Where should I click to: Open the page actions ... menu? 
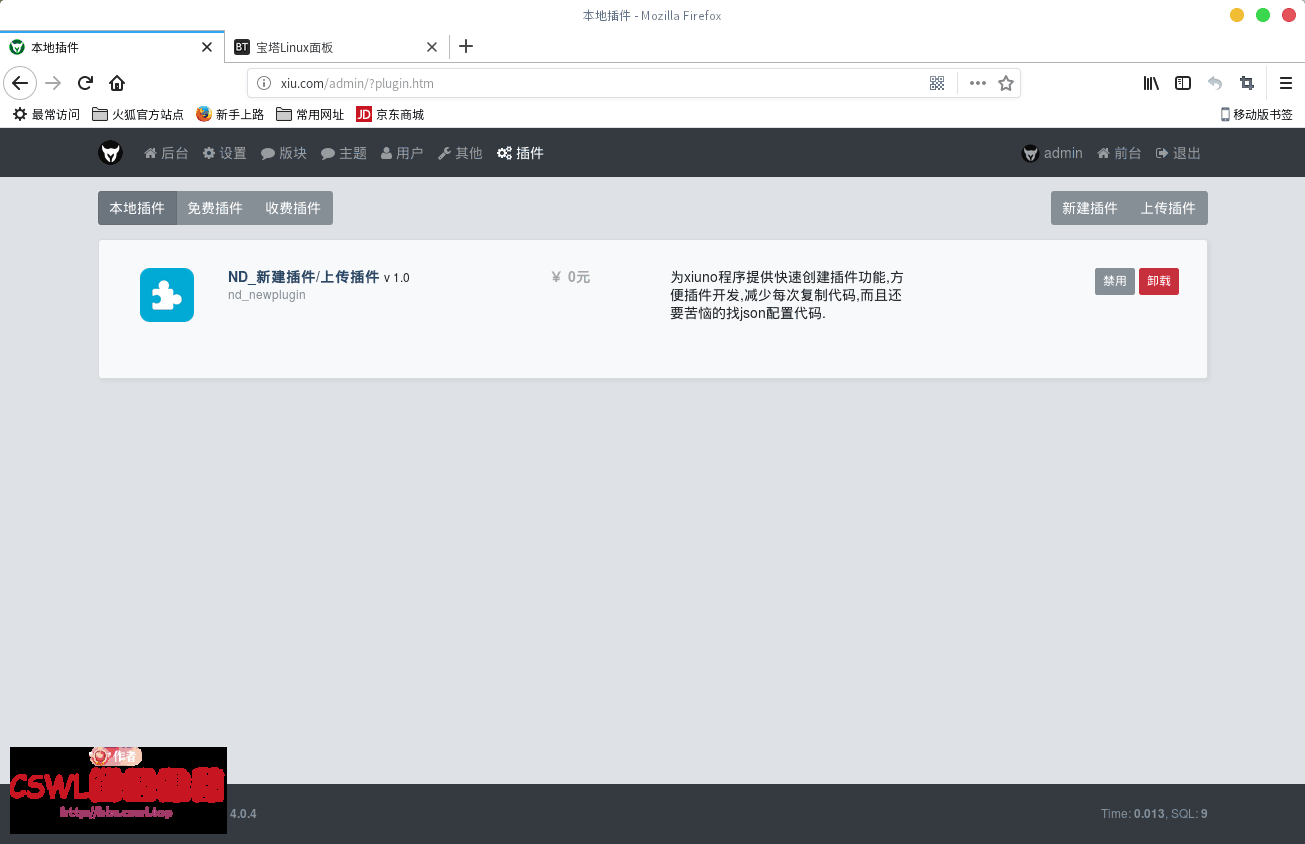click(977, 83)
